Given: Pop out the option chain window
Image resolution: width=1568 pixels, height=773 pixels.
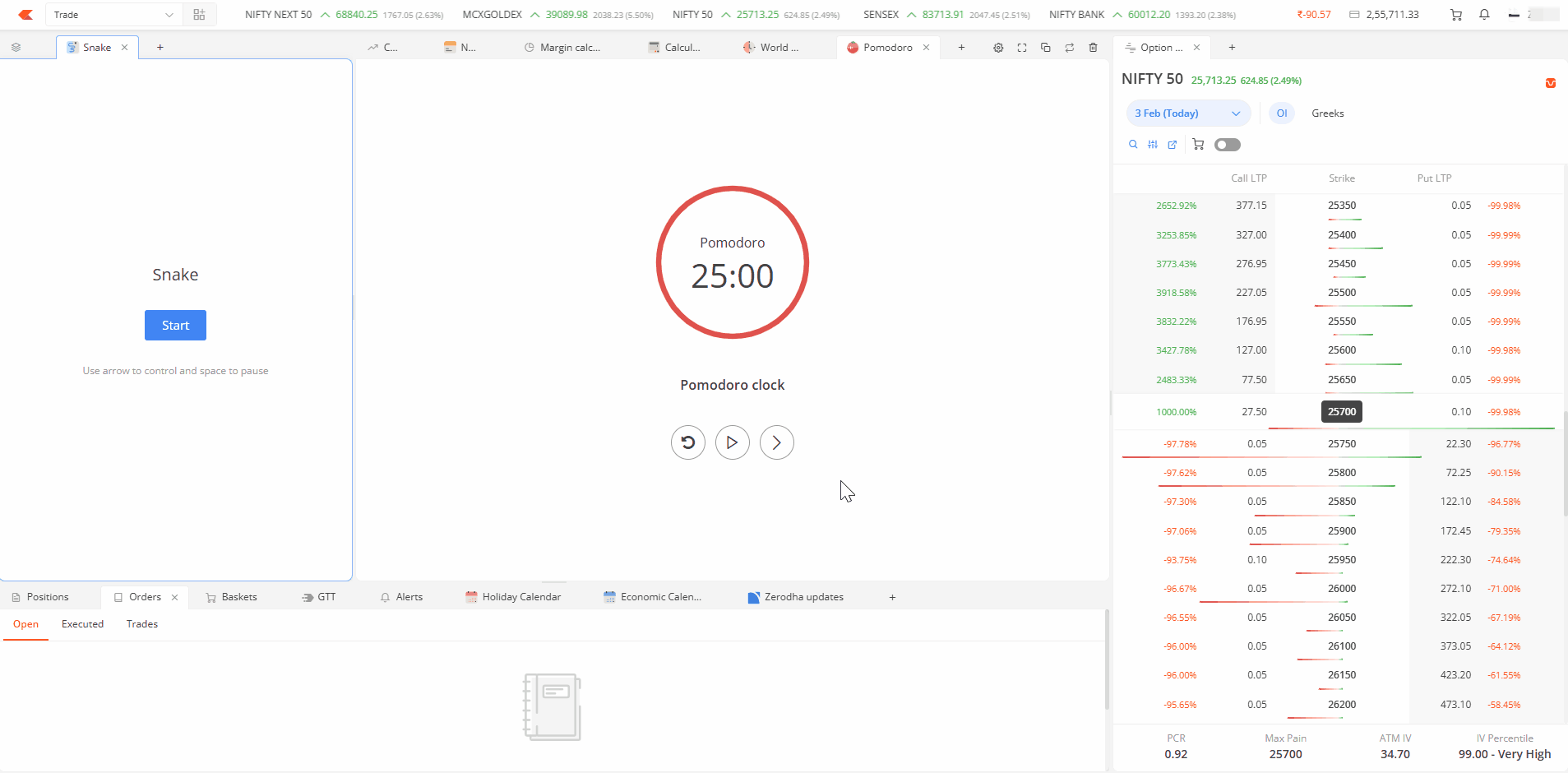Looking at the screenshot, I should point(1171,144).
